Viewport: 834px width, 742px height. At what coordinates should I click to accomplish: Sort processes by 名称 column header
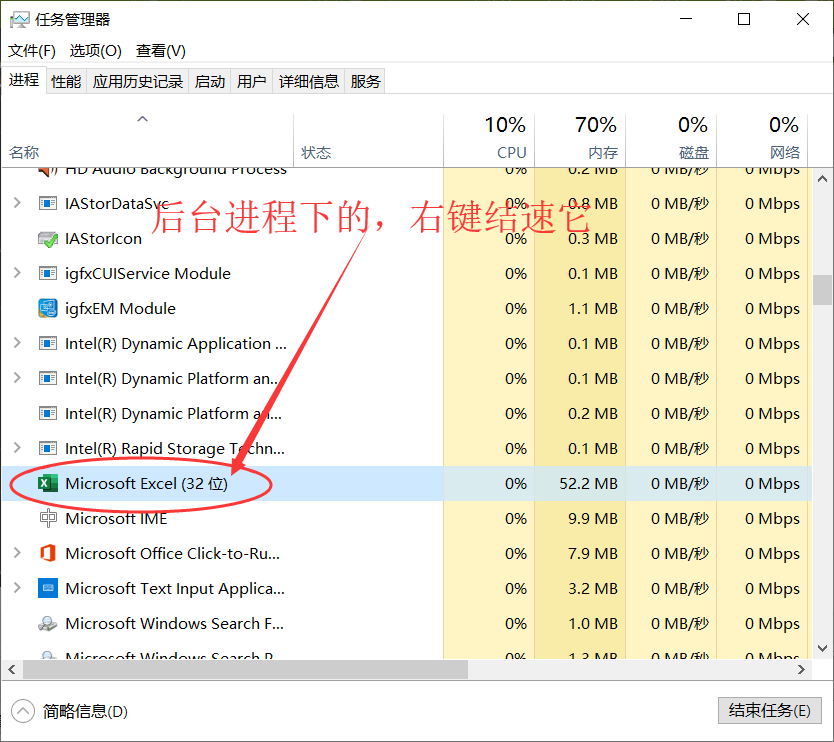[x=147, y=140]
